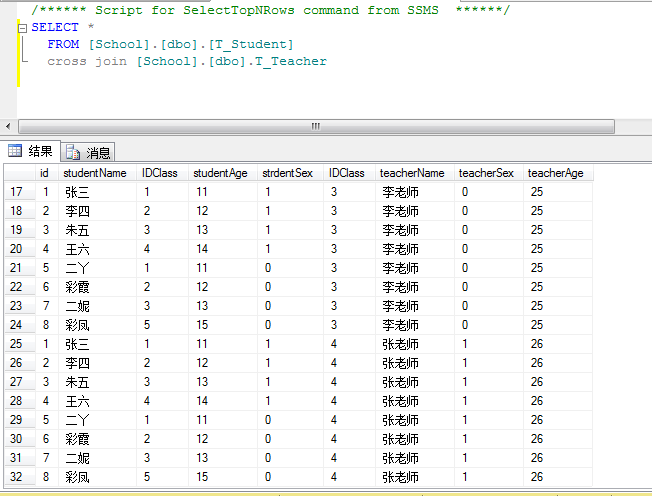Viewport: 652px width, 496px height.
Task: Click [T_Student] in the FROM clause
Action: [251, 44]
